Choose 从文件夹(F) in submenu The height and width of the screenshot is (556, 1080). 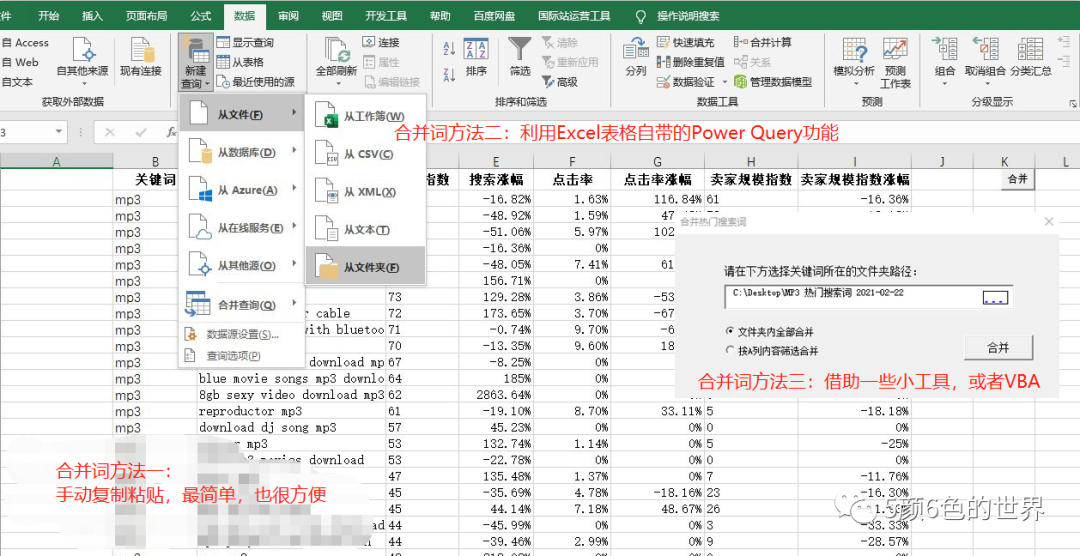click(365, 267)
